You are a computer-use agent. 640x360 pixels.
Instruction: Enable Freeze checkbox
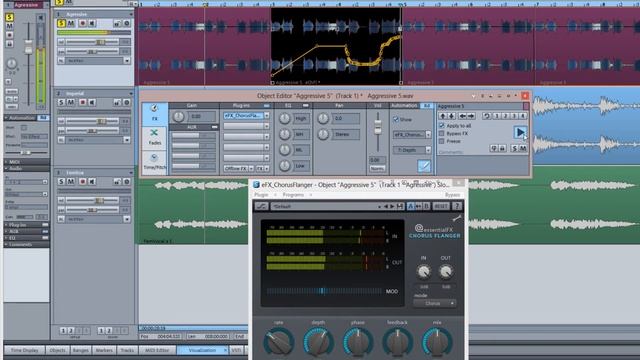tap(441, 141)
